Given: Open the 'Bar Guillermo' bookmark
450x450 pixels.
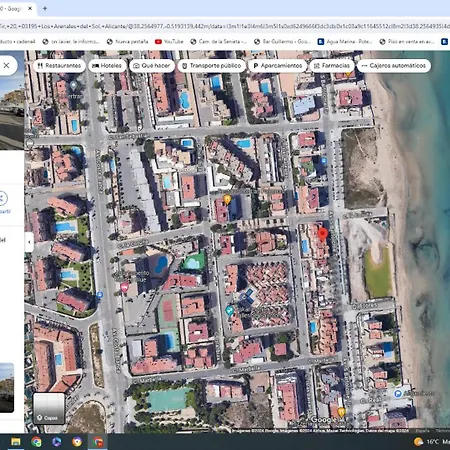Looking at the screenshot, I should [282, 42].
